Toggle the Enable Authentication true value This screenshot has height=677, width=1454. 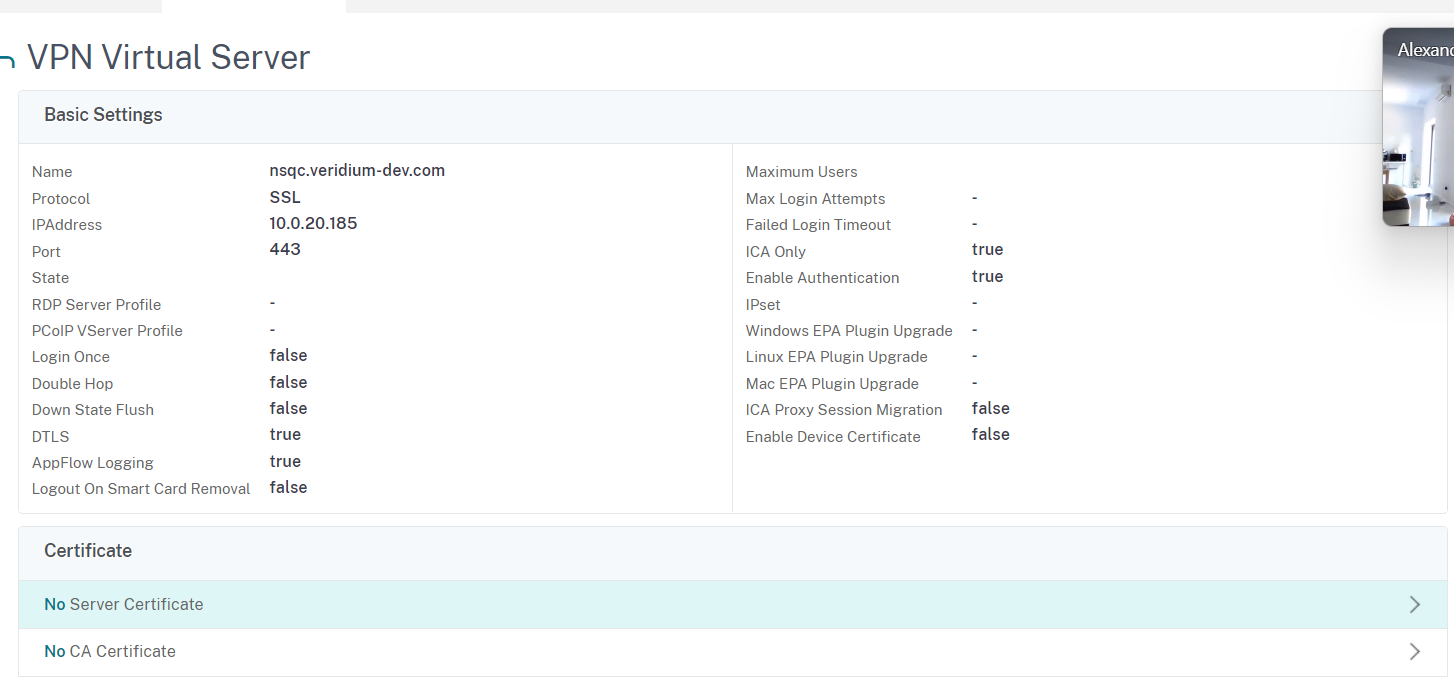click(x=987, y=276)
